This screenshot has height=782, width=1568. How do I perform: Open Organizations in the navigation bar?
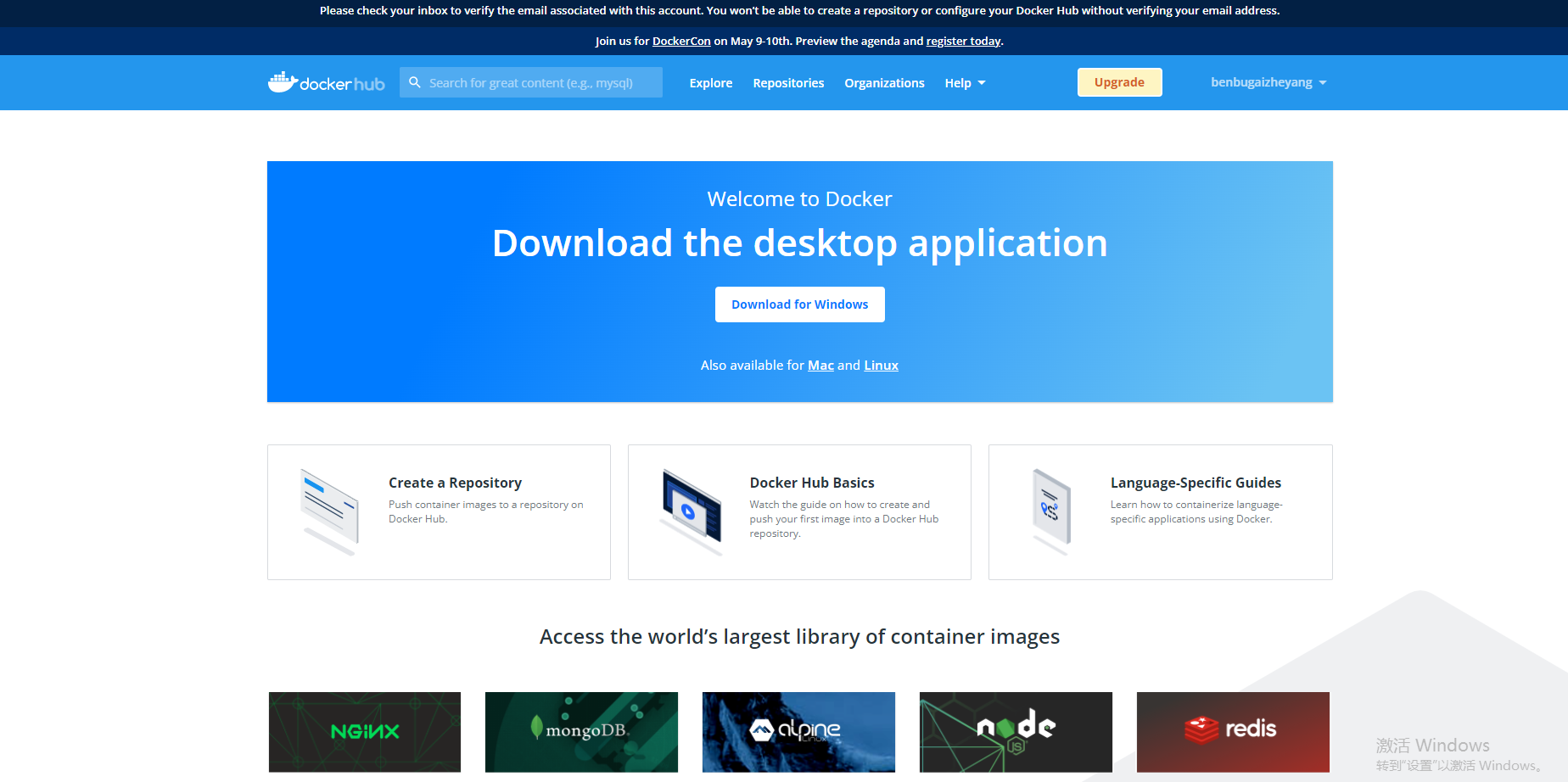tap(884, 83)
